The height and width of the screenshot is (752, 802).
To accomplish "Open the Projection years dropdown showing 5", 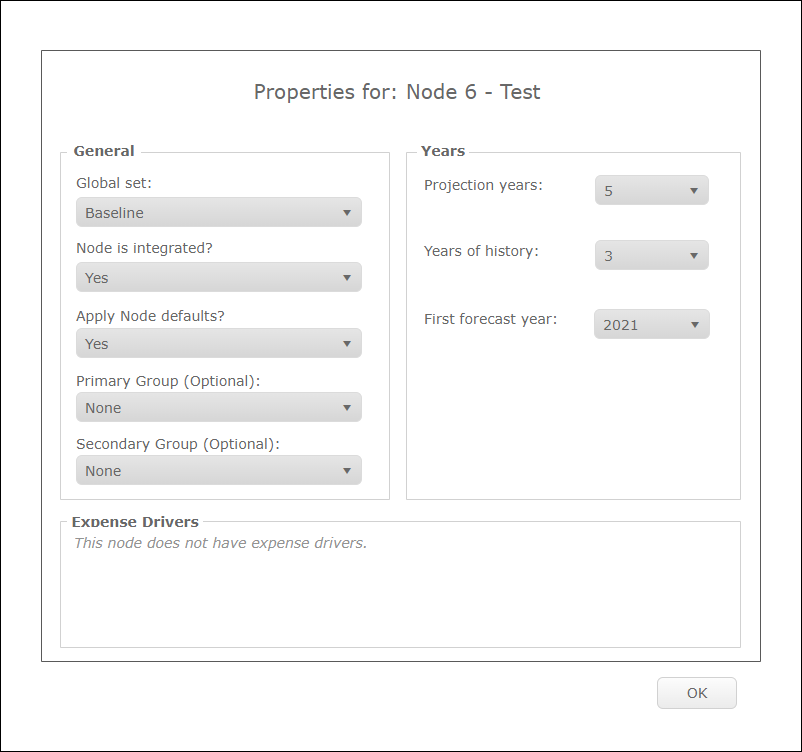I will coord(651,191).
